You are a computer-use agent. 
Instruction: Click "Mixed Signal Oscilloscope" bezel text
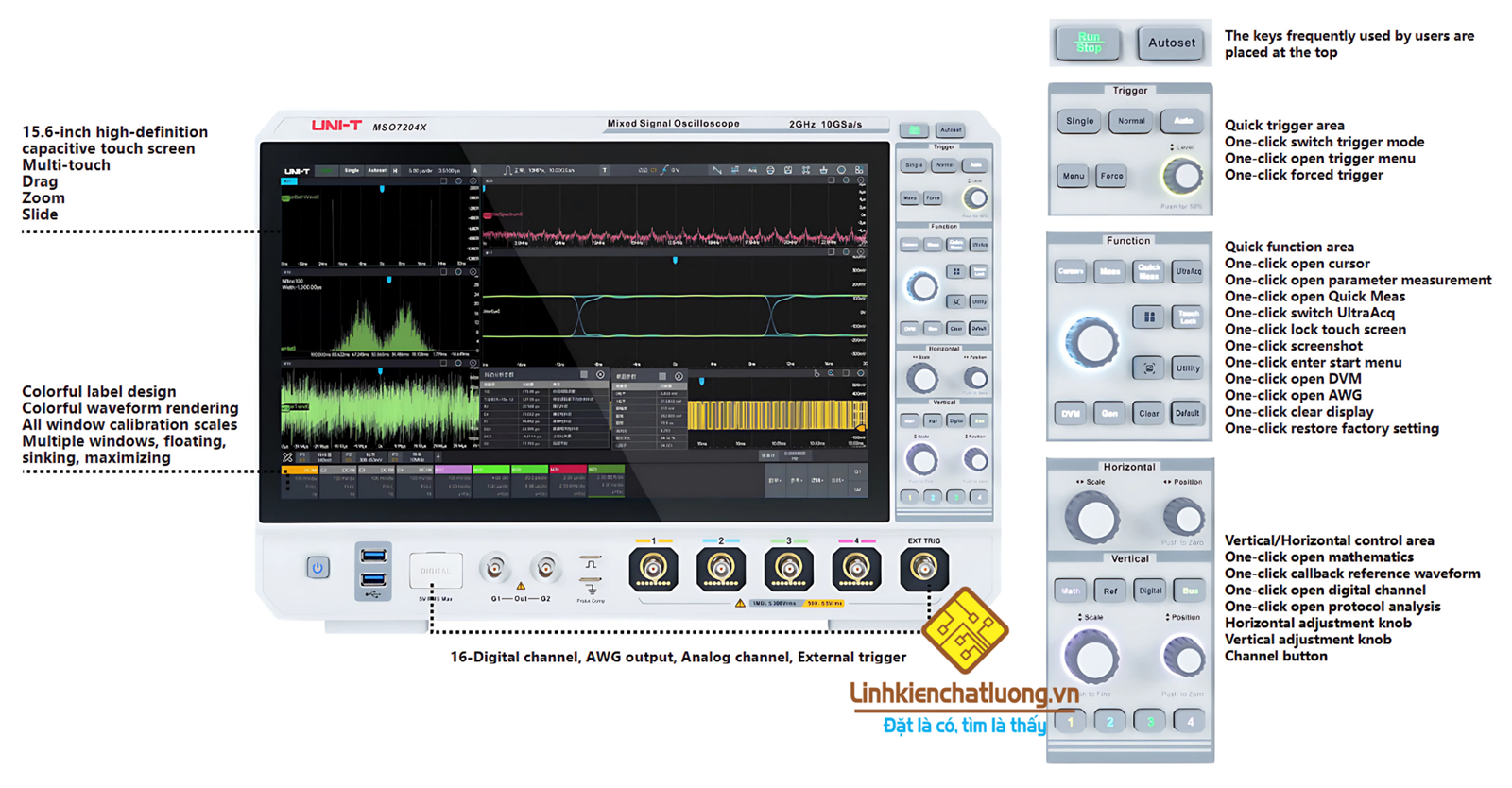tap(674, 124)
